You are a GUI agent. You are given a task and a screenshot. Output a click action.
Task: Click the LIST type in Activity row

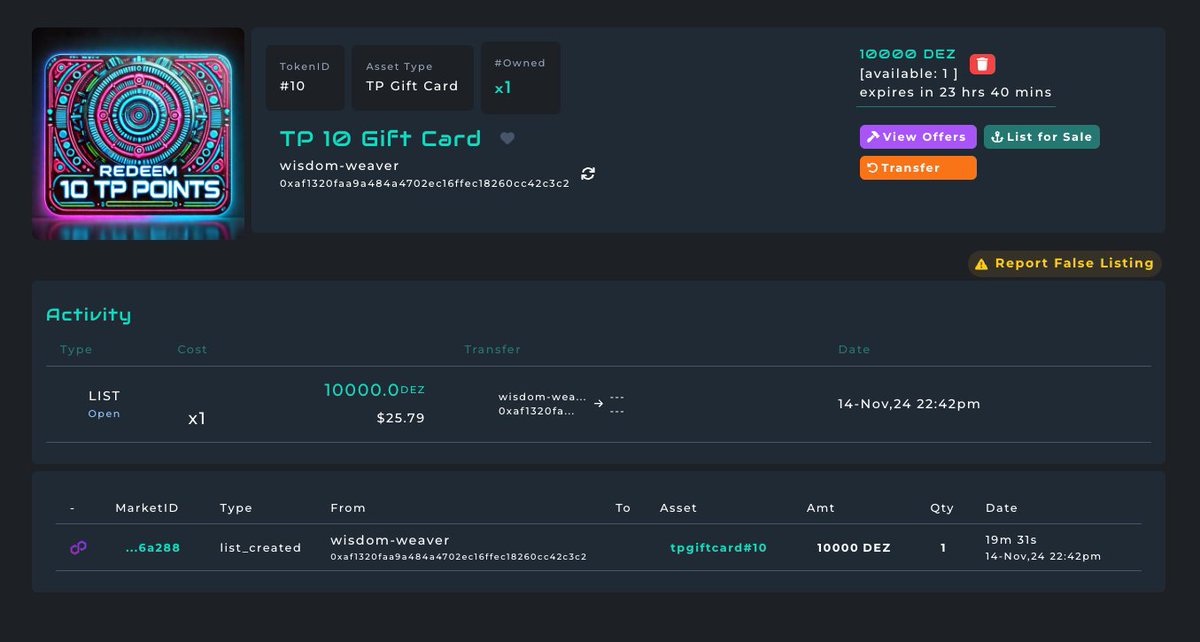coord(104,396)
